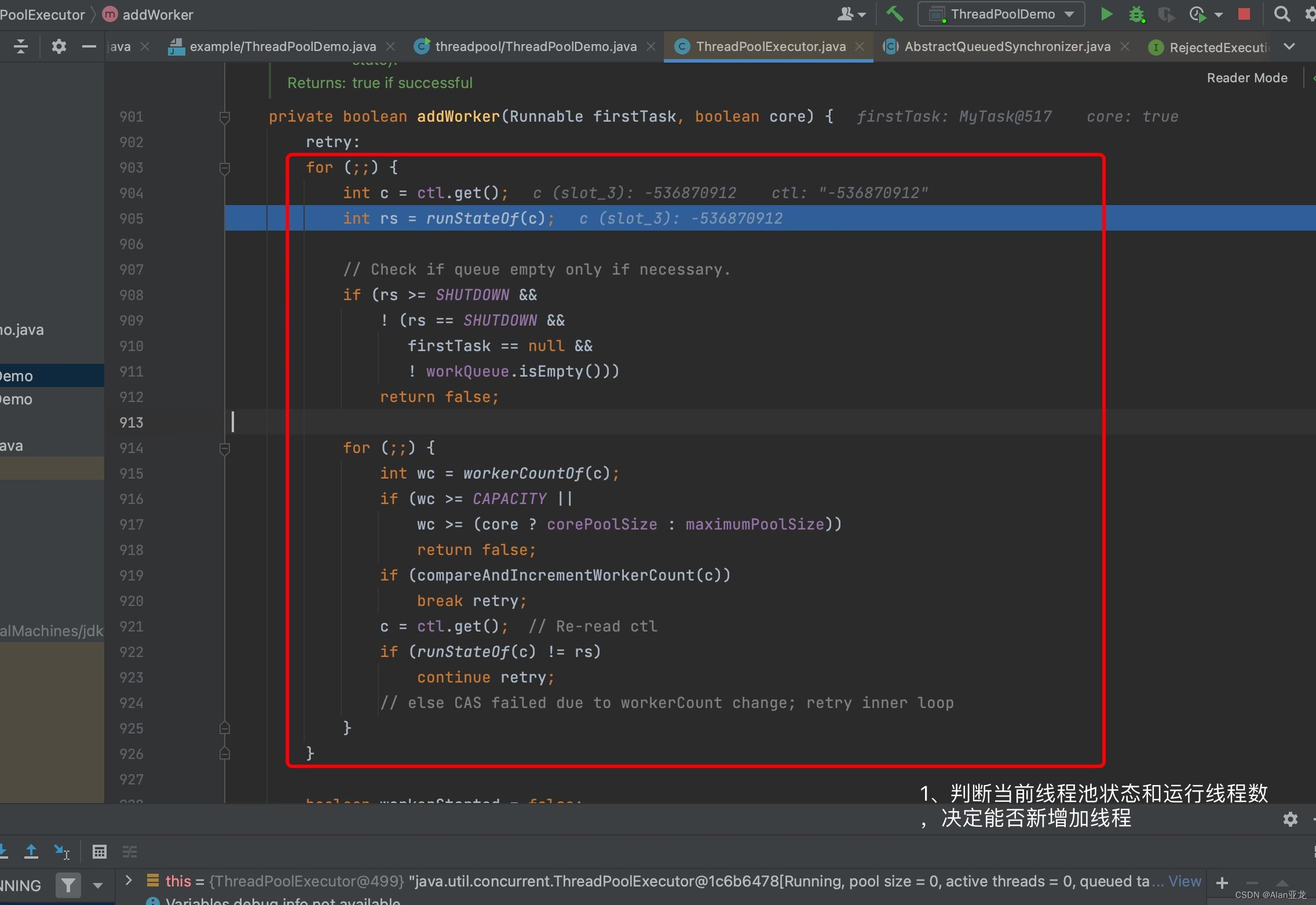Click the Debug bug icon

pos(1136,14)
